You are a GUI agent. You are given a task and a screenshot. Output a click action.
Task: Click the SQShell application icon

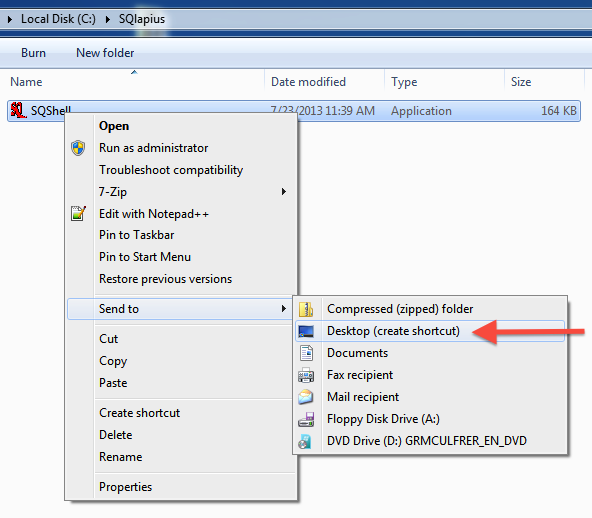click(x=18, y=110)
